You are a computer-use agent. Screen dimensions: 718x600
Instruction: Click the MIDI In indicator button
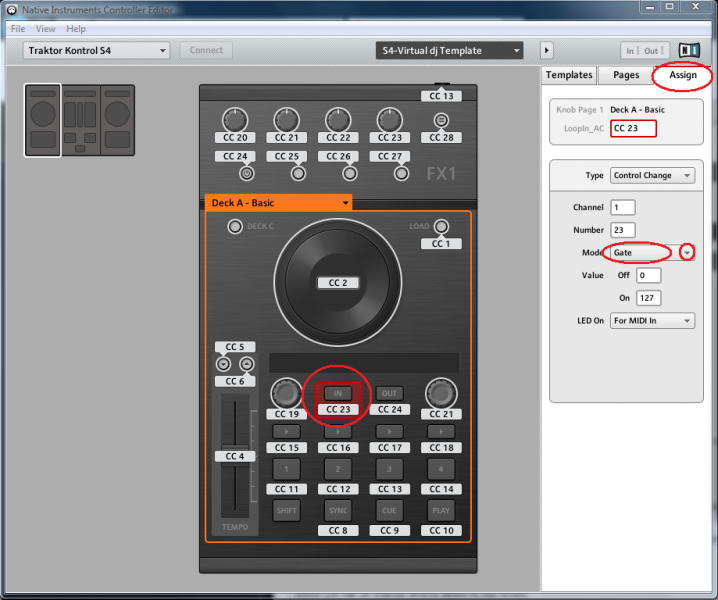[x=631, y=51]
